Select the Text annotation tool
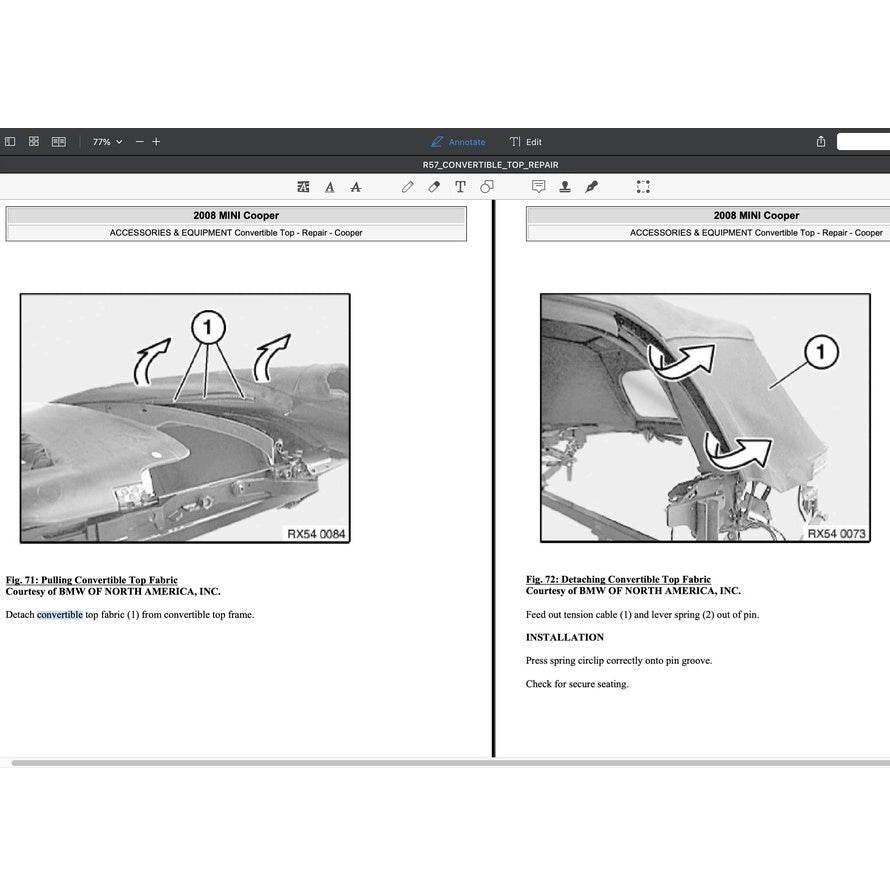 click(x=460, y=186)
